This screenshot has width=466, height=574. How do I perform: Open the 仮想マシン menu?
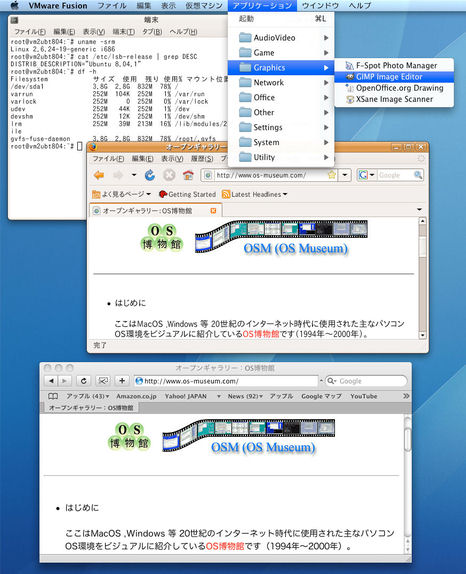(204, 5)
